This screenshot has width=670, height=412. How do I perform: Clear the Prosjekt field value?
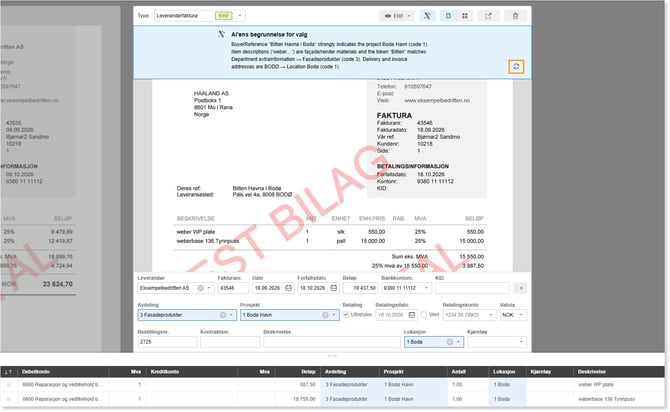325,315
